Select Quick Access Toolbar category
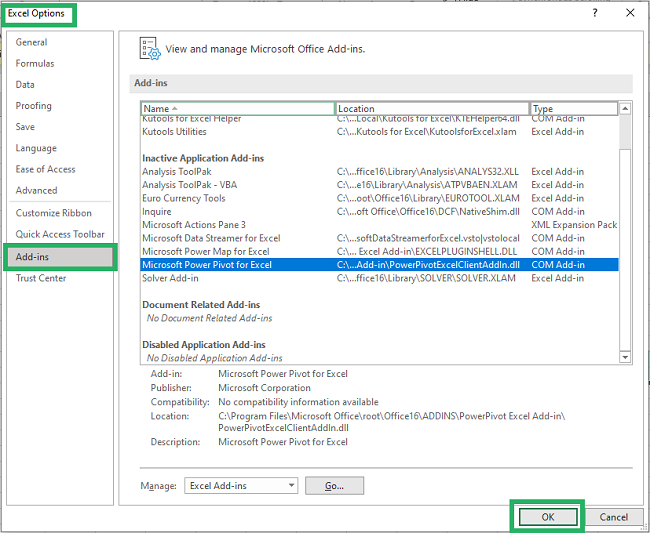 (60, 234)
